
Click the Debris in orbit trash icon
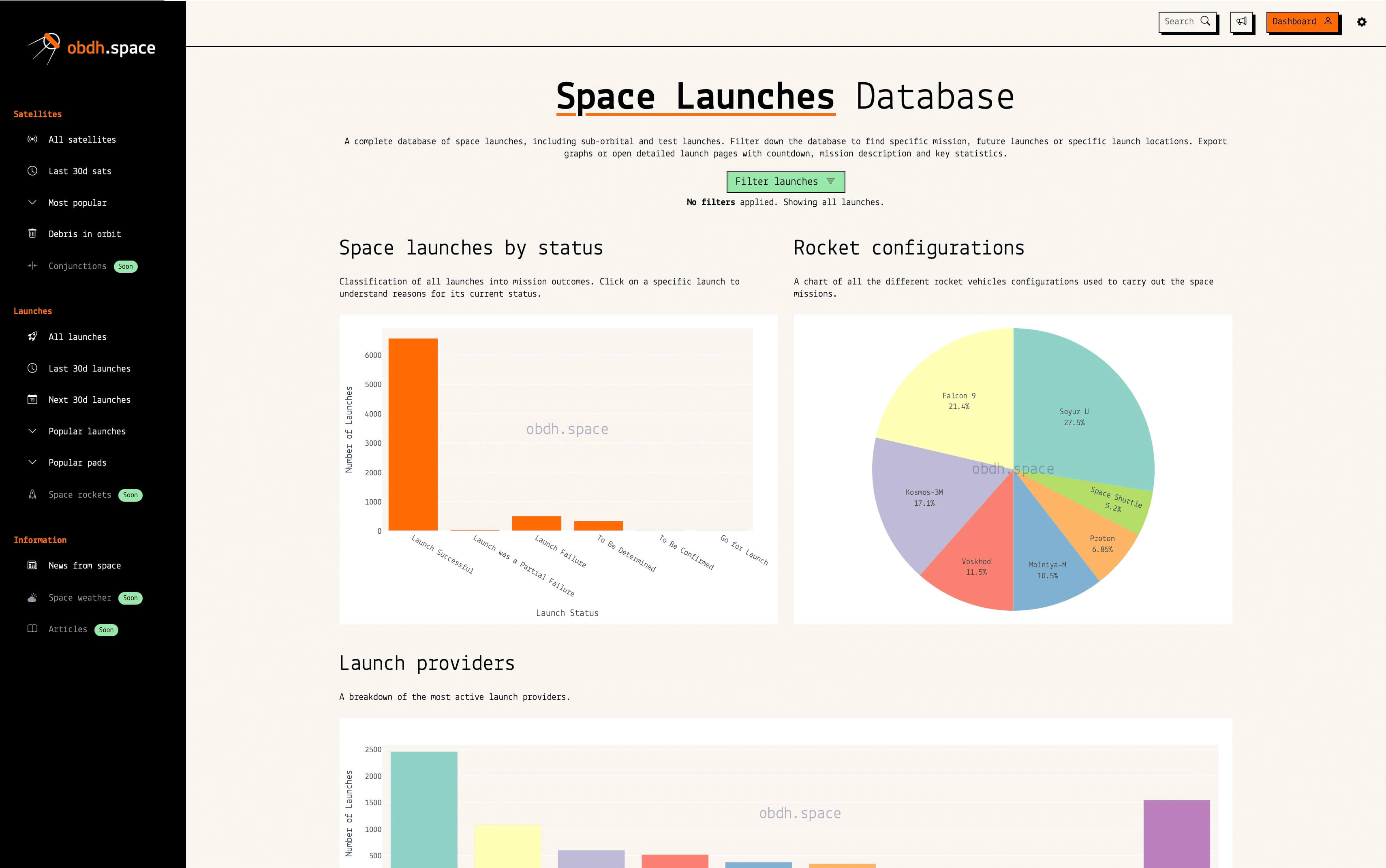33,234
